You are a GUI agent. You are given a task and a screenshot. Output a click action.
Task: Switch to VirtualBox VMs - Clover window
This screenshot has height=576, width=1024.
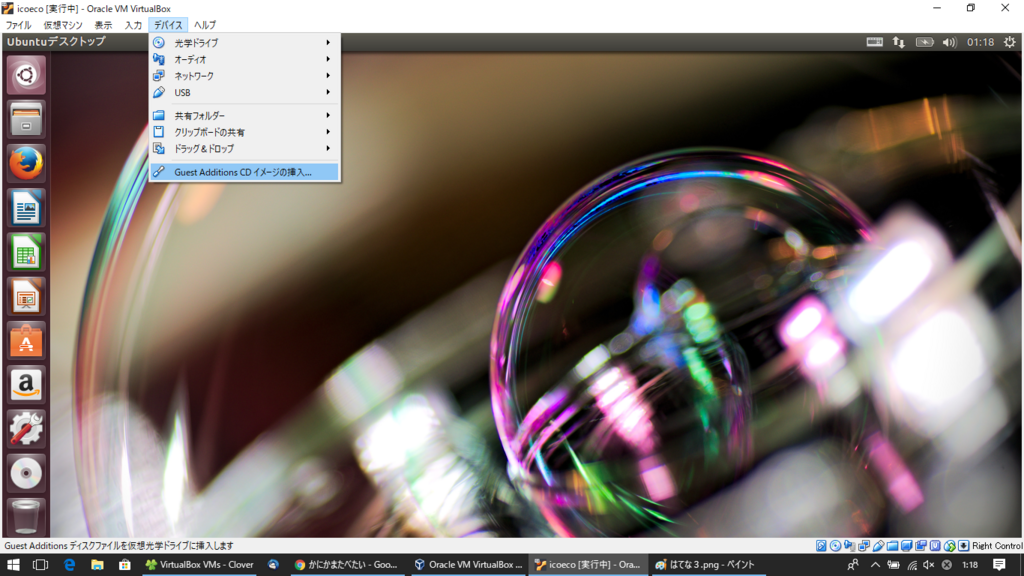coord(200,565)
